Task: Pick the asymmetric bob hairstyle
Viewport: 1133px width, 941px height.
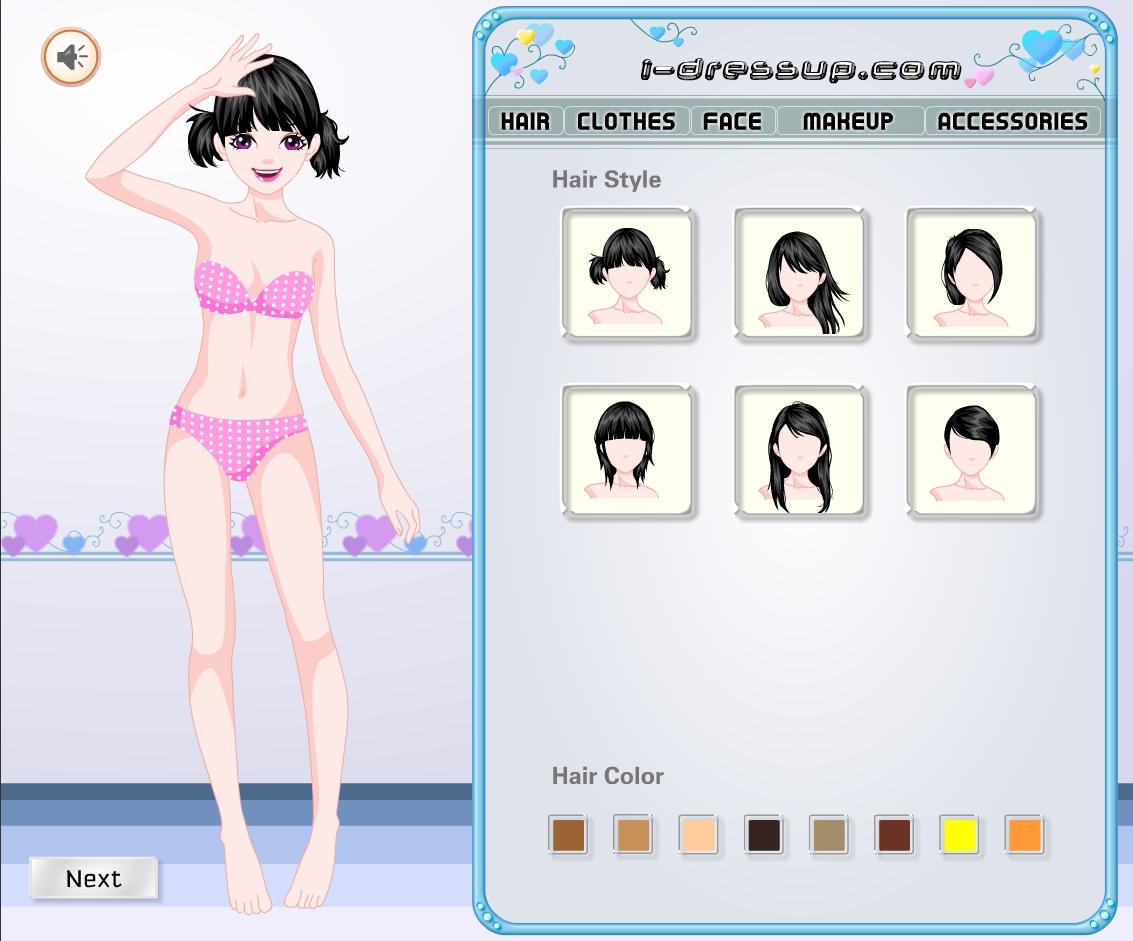Action: click(x=972, y=274)
